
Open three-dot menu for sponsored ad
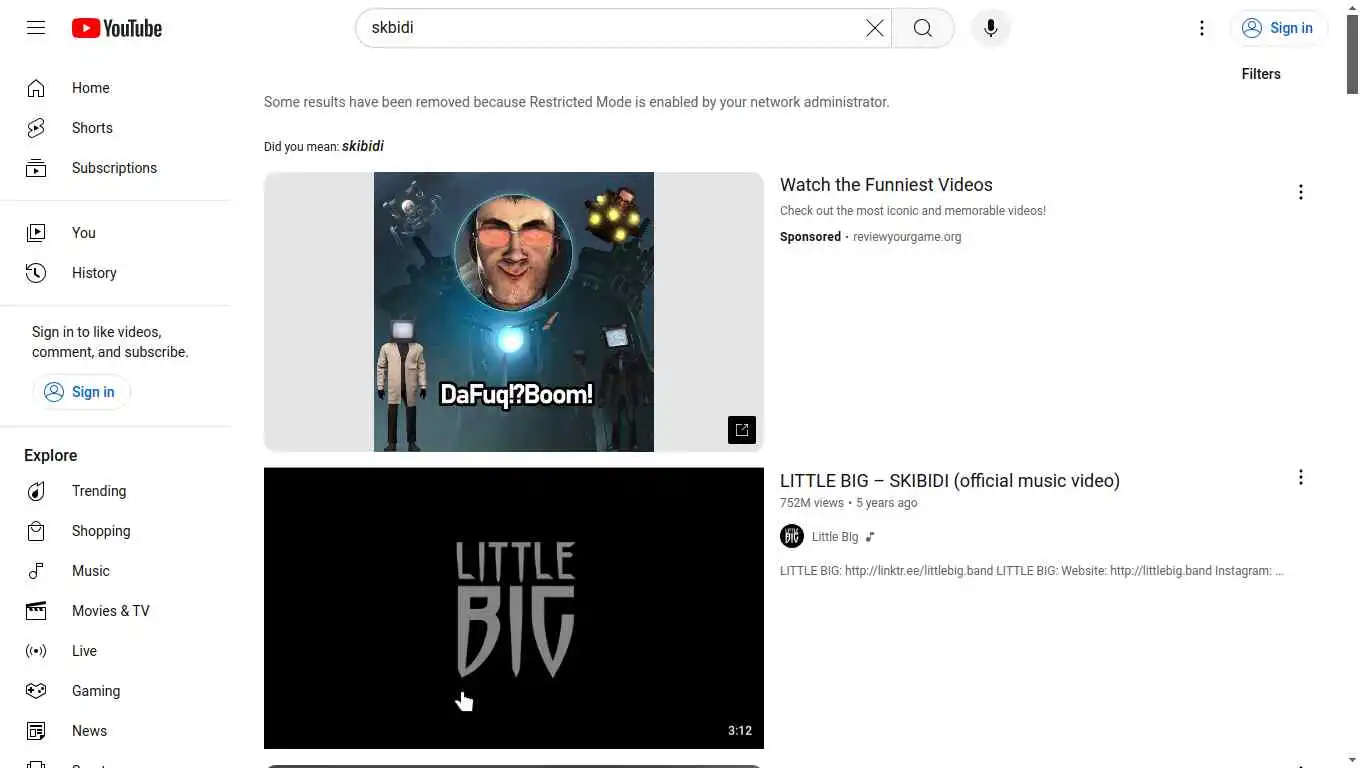[1300, 192]
